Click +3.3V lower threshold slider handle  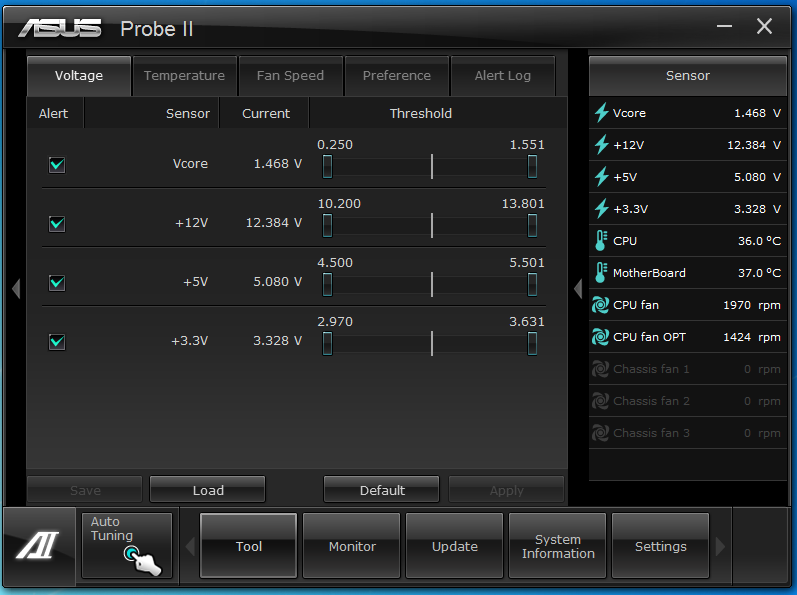(x=327, y=343)
